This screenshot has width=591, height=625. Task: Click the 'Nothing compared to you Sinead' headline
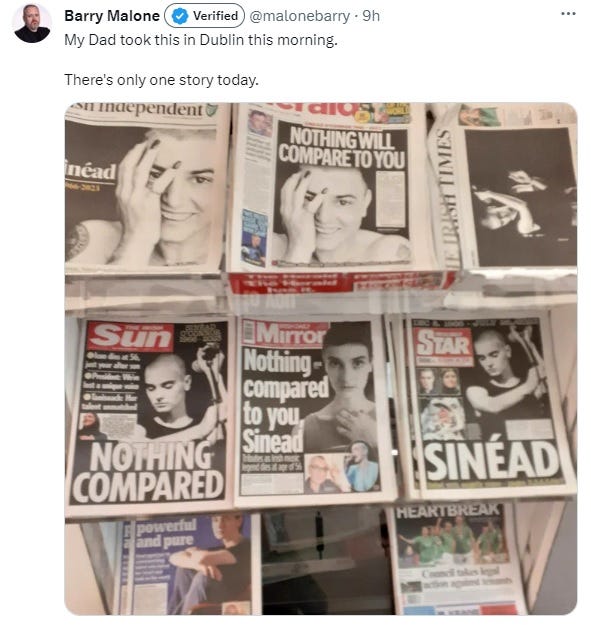(x=283, y=401)
